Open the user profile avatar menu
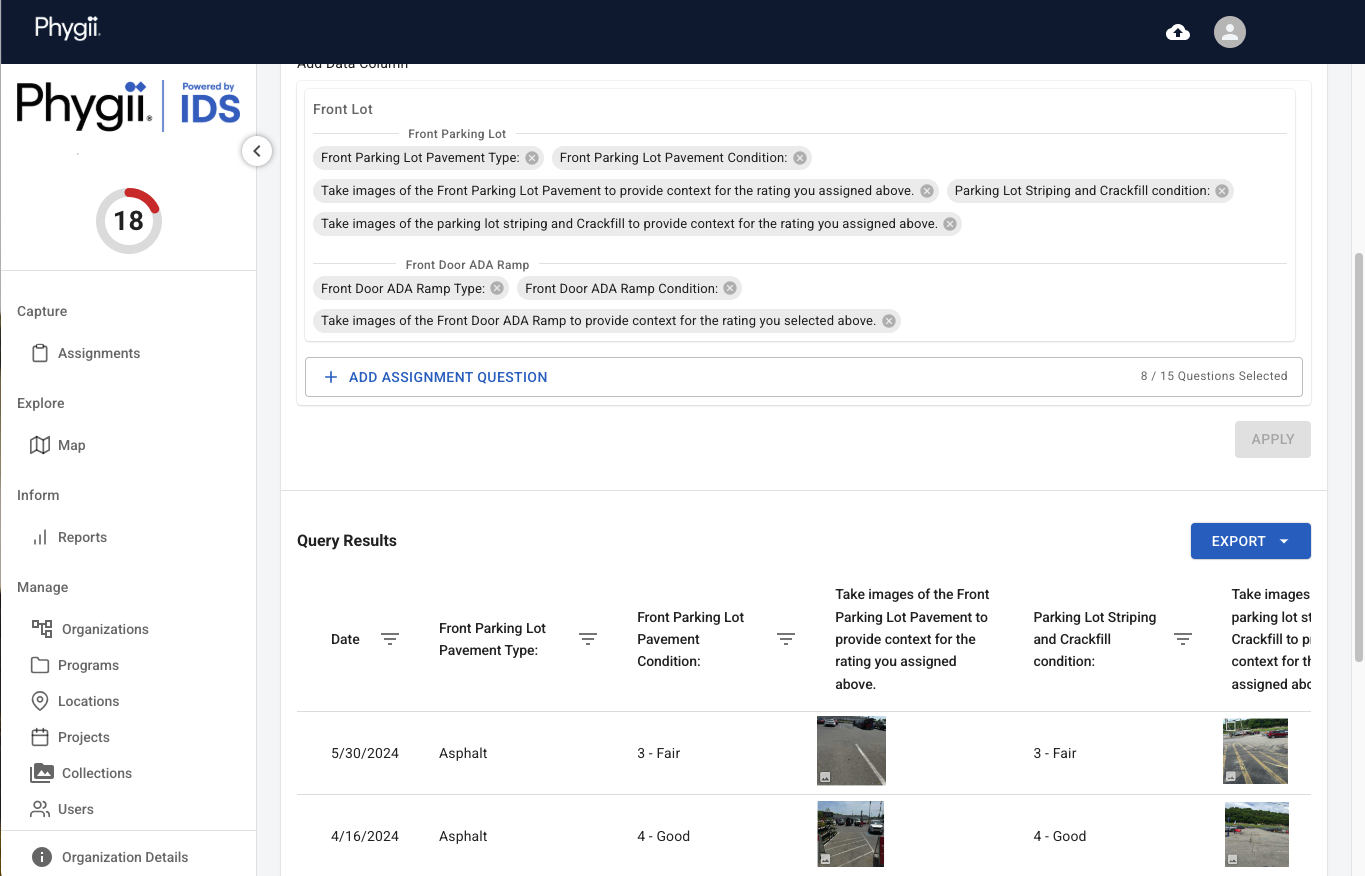Screen dimensions: 1365x876 1230,32
